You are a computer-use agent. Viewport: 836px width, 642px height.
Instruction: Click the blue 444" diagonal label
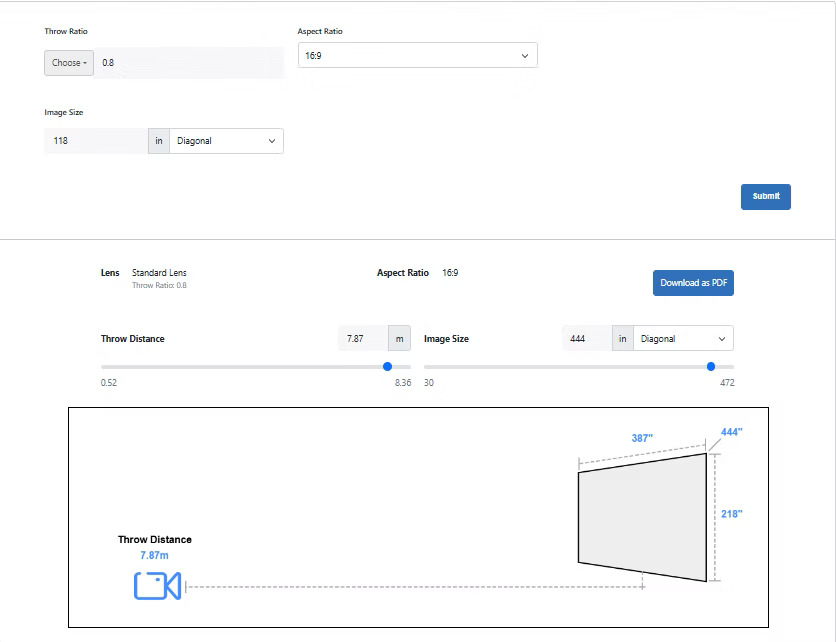tap(731, 432)
